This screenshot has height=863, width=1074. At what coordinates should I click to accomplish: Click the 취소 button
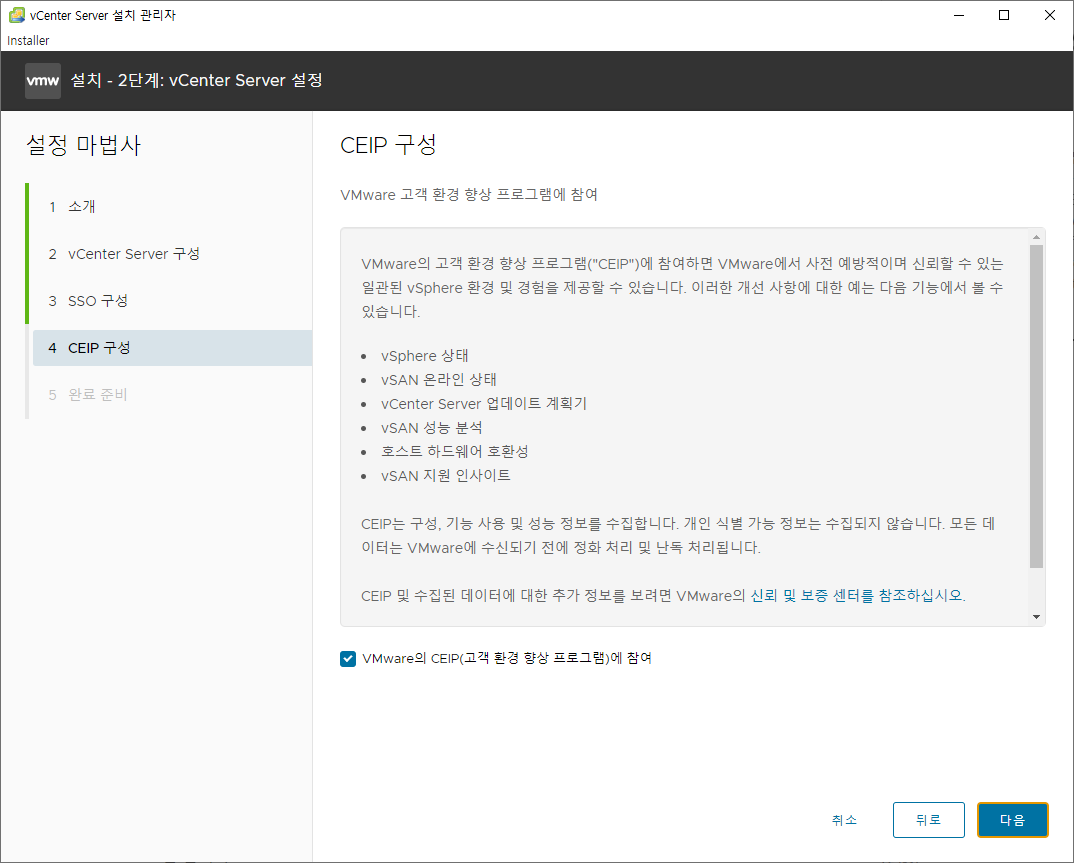844,820
